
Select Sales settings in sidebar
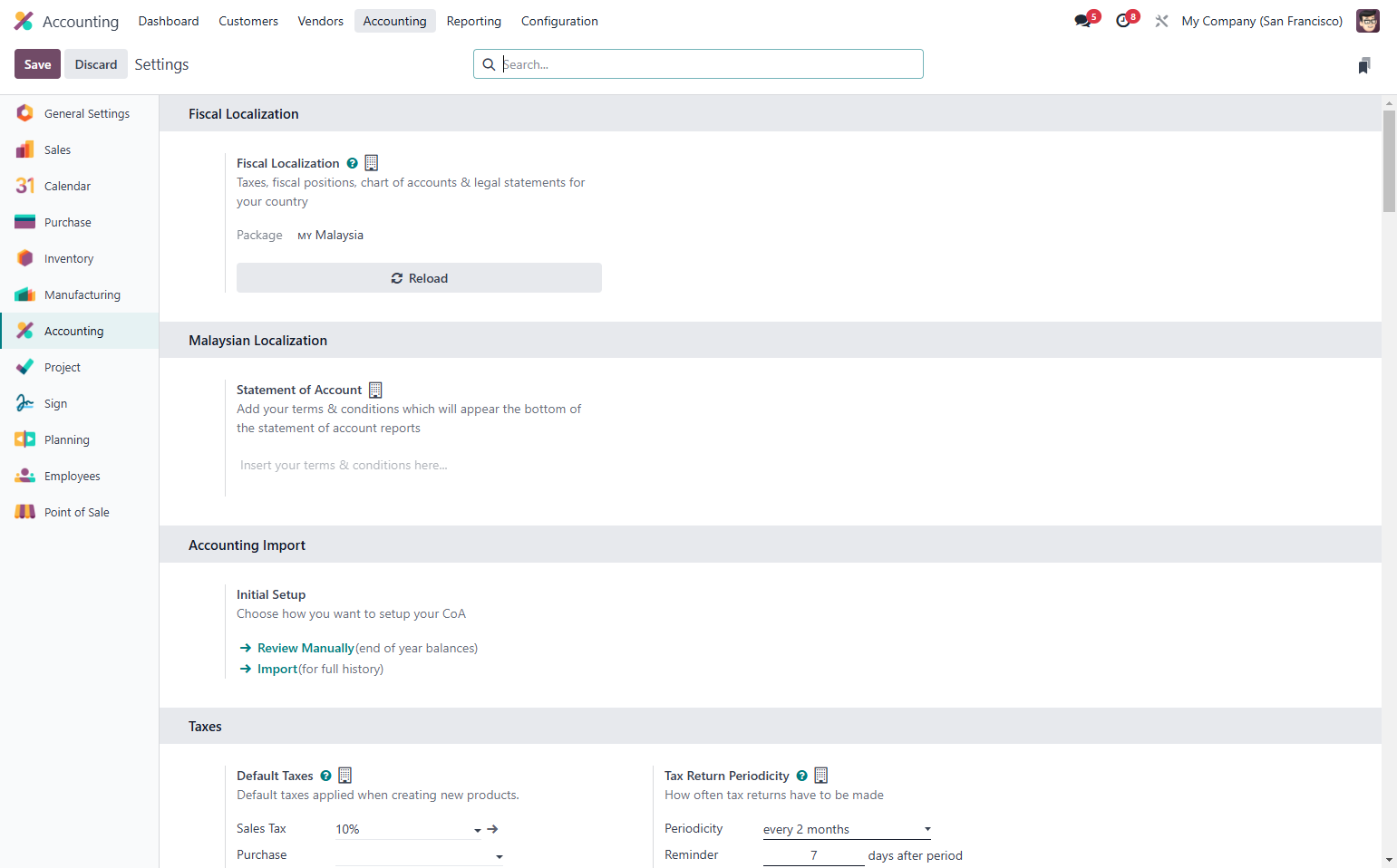point(80,149)
